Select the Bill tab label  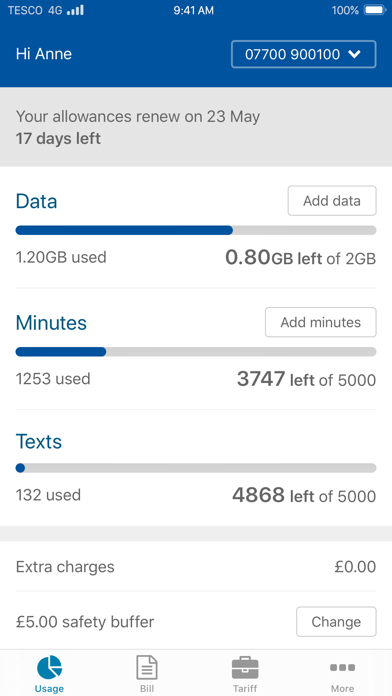(x=147, y=689)
